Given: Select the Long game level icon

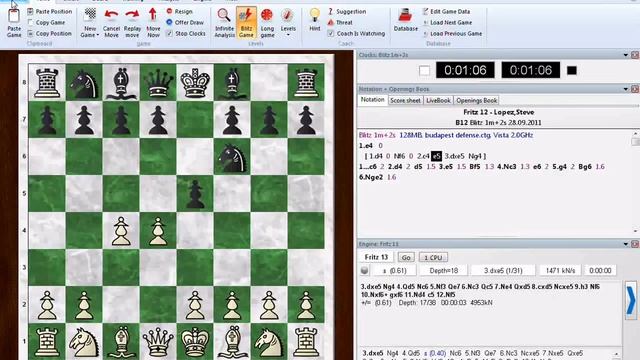Looking at the screenshot, I should 267,16.
